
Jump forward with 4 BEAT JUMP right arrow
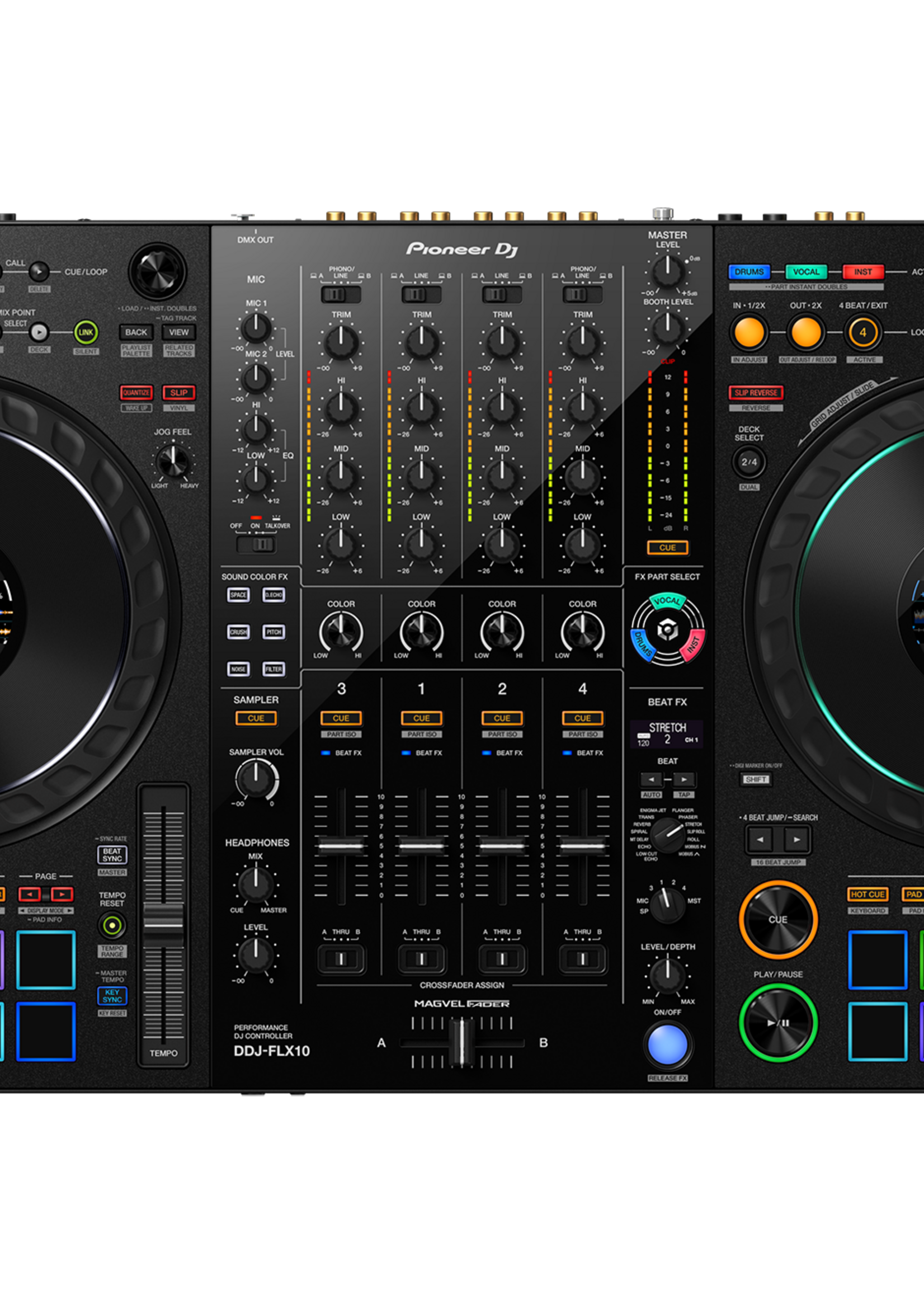pos(796,839)
